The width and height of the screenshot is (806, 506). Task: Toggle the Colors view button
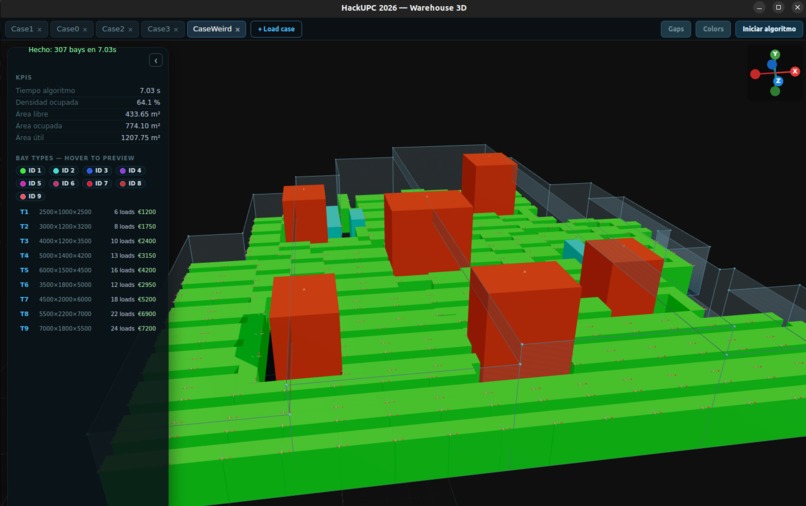click(713, 29)
